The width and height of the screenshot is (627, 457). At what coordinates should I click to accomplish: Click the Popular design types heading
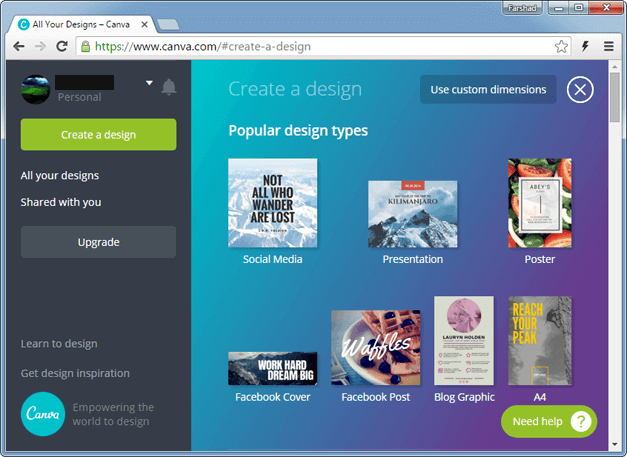298,131
